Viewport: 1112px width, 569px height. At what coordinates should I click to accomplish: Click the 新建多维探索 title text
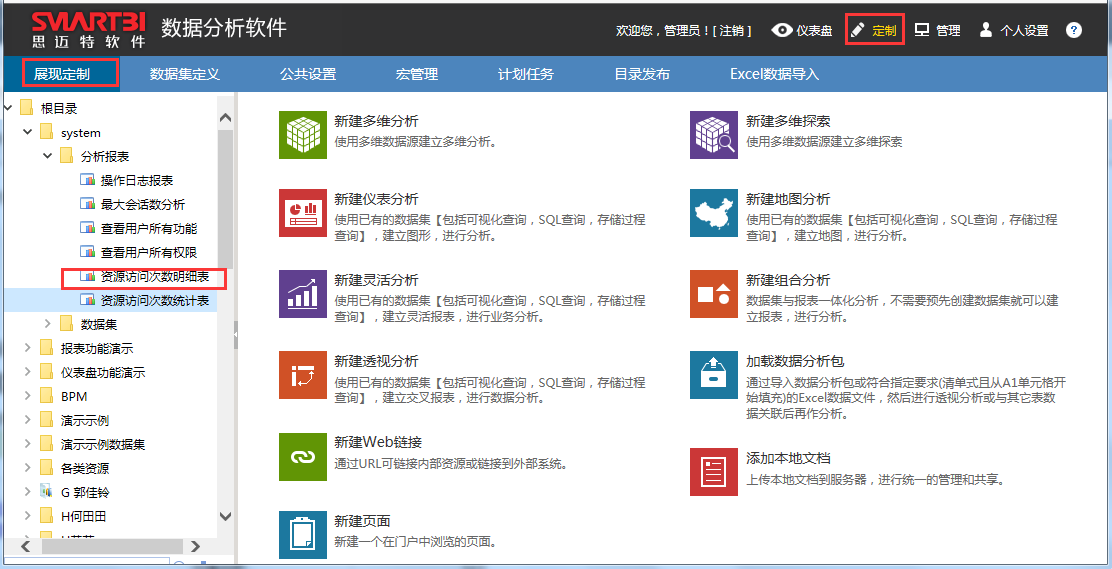point(788,121)
